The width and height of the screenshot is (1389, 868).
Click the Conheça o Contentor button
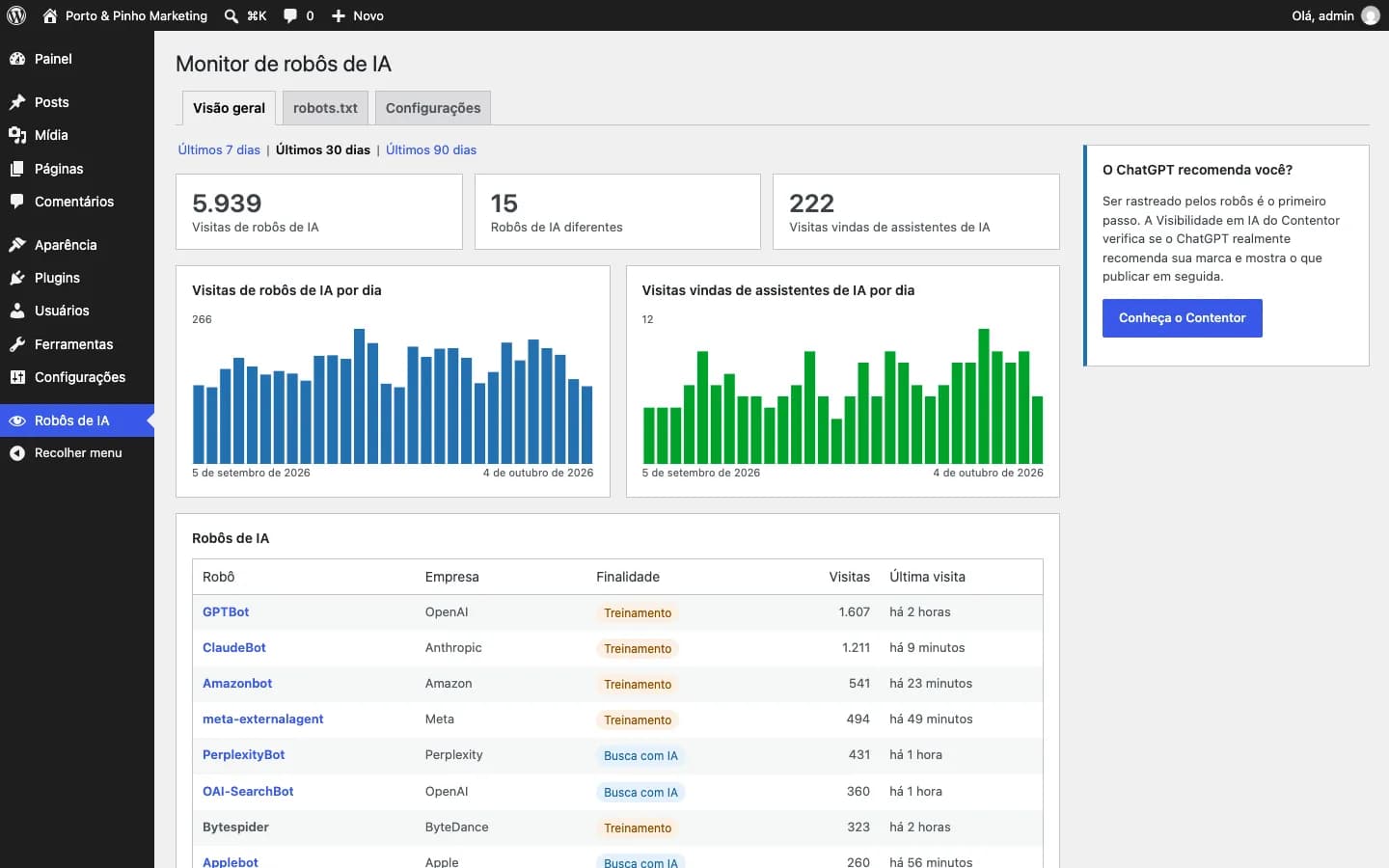click(x=1183, y=318)
